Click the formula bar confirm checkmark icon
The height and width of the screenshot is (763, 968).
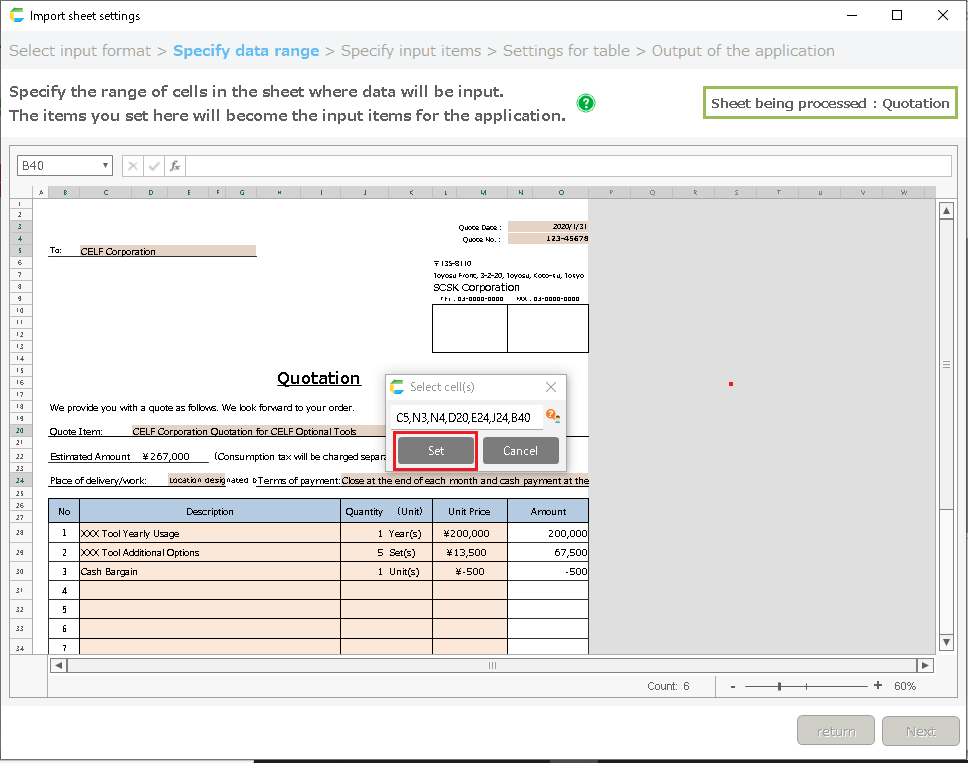pyautogui.click(x=154, y=166)
